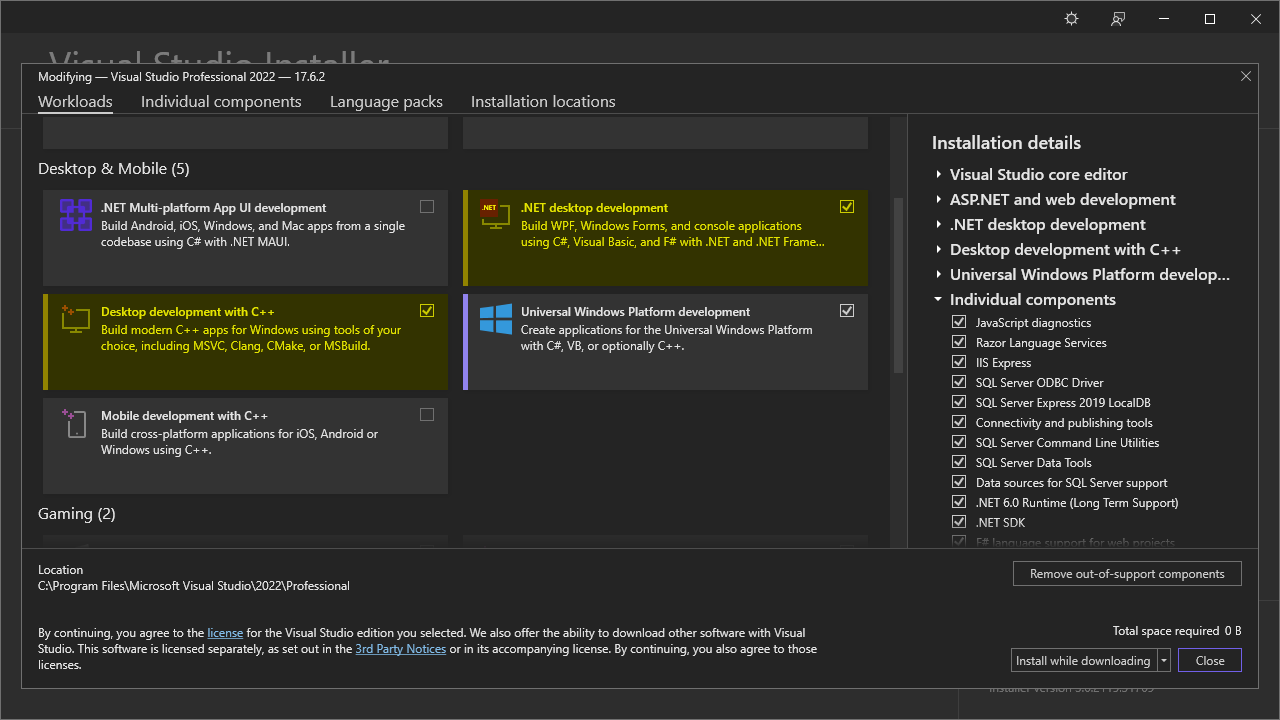This screenshot has height=720, width=1280.
Task: Open the 3rd Party Notices link
Action: [400, 649]
